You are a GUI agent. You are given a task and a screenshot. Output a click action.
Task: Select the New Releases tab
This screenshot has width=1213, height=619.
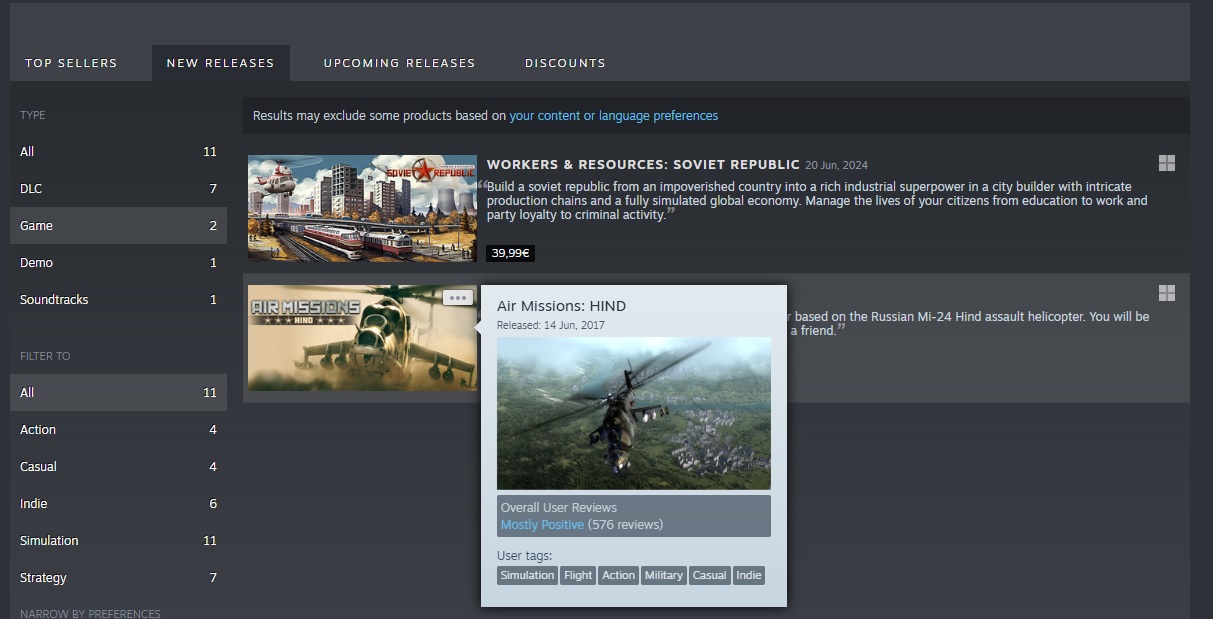pyautogui.click(x=220, y=63)
